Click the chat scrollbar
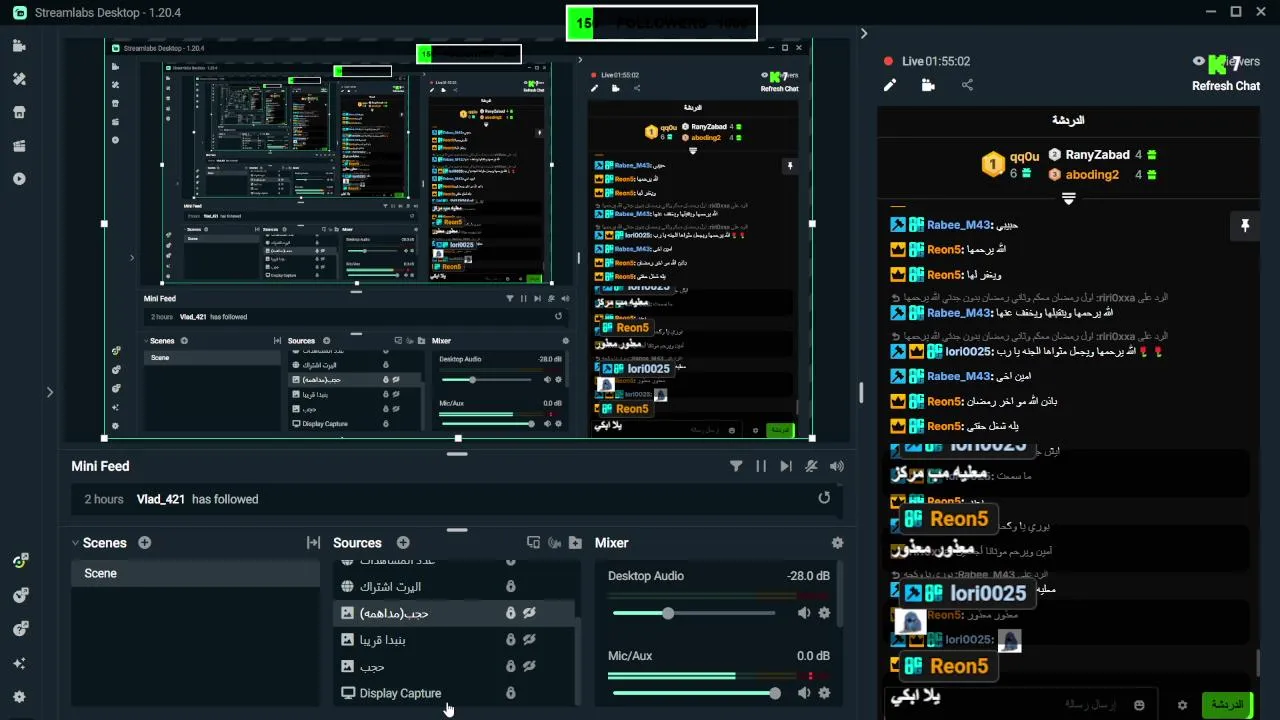Image resolution: width=1280 pixels, height=720 pixels. [x=1258, y=664]
